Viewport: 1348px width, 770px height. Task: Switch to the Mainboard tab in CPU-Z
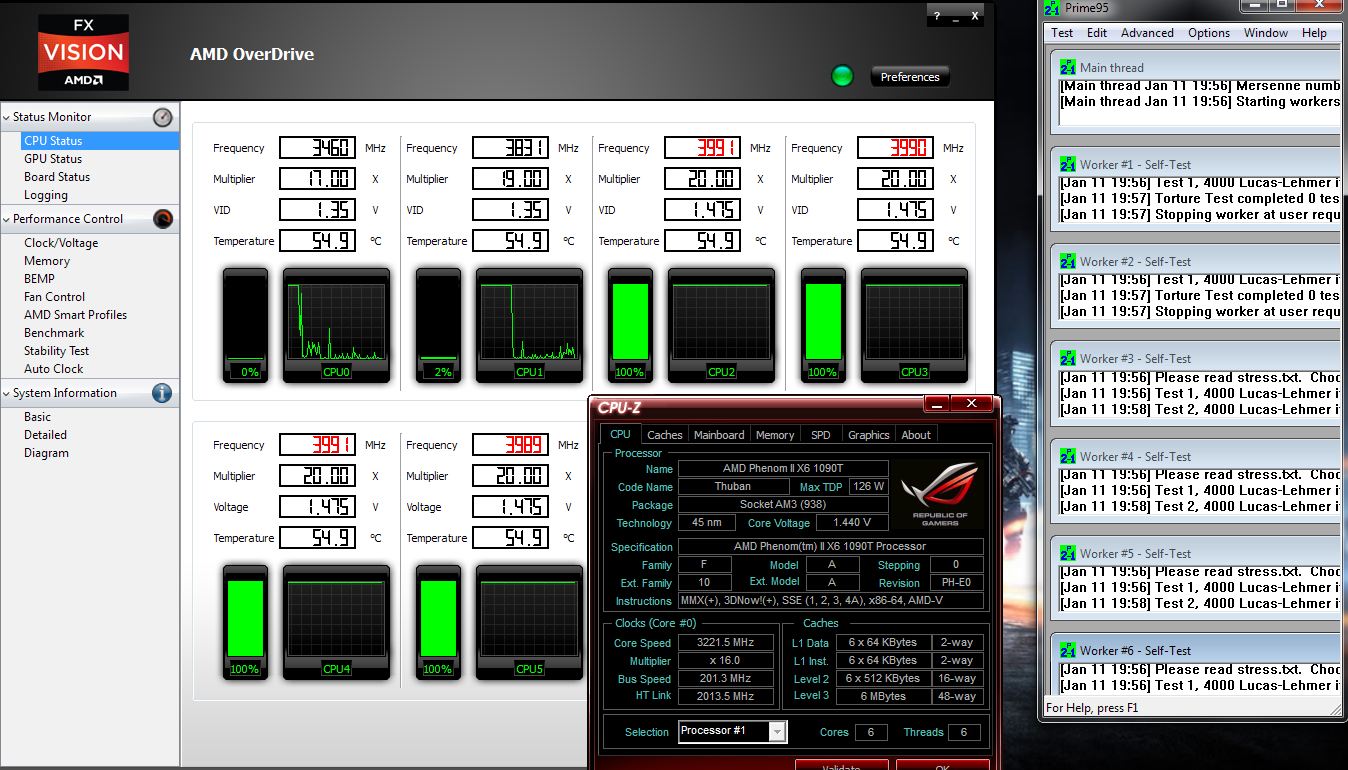click(x=719, y=435)
